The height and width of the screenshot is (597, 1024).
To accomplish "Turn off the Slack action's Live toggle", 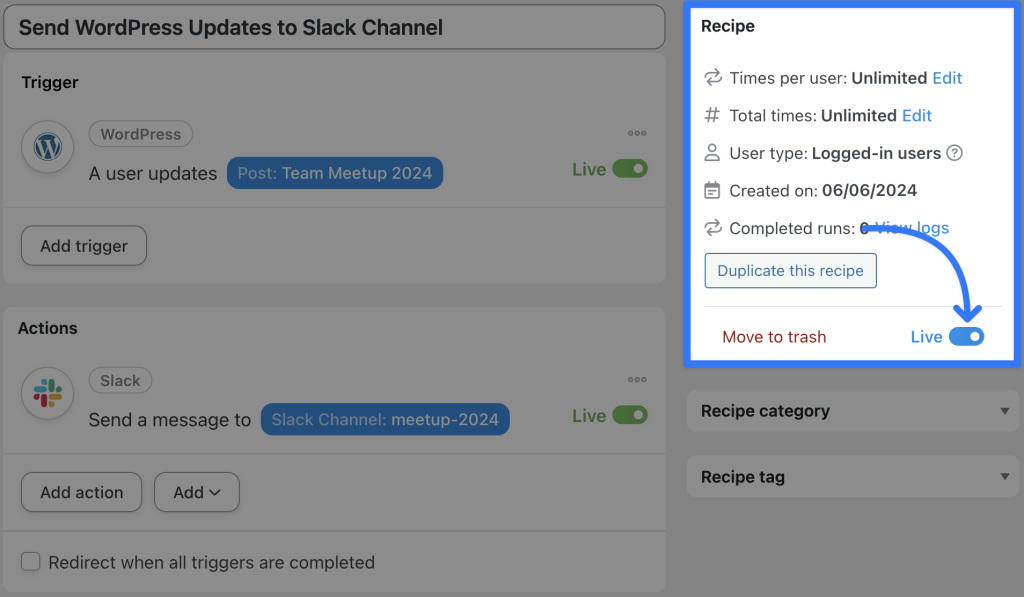I will tap(630, 415).
